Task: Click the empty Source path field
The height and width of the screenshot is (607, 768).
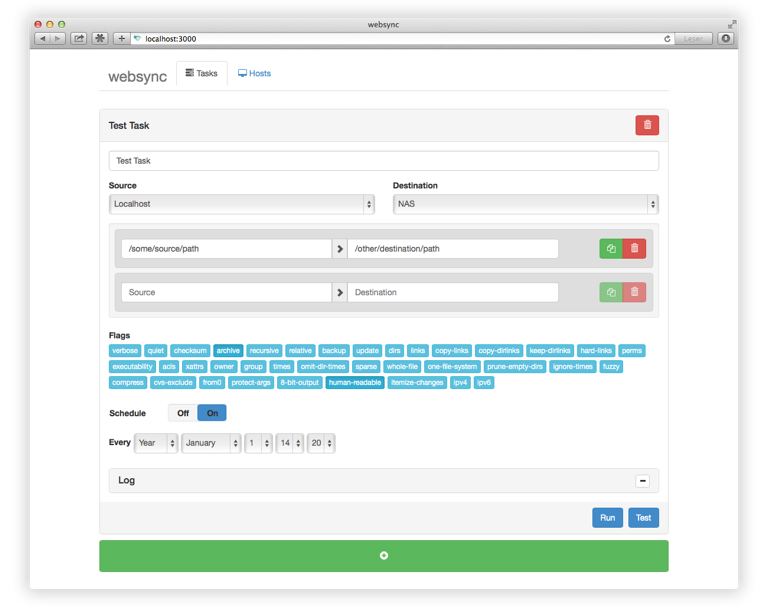Action: [227, 292]
